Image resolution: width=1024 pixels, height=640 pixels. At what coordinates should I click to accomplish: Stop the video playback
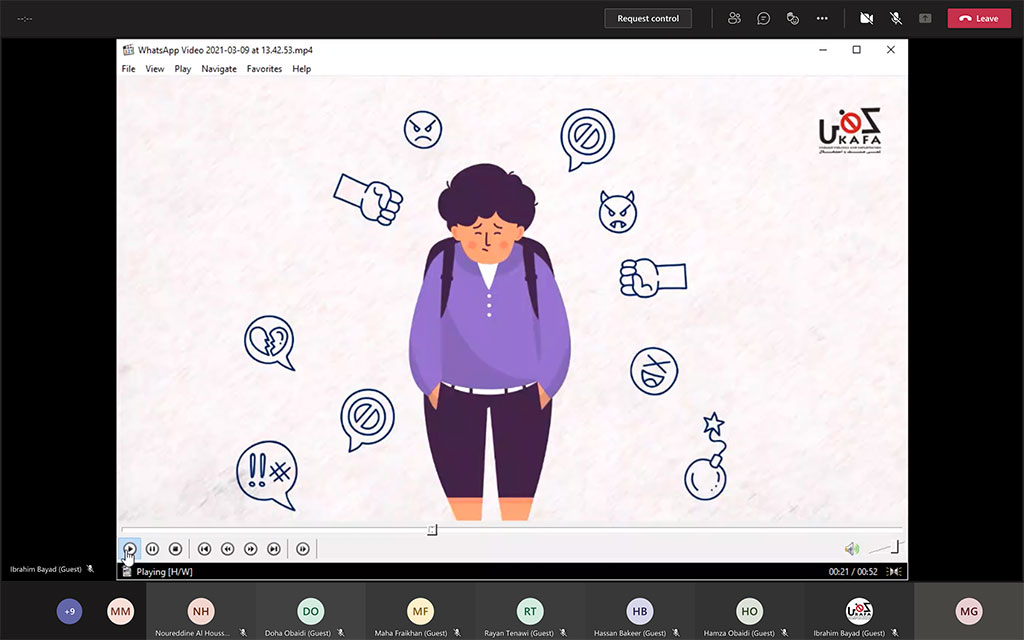tap(175, 549)
